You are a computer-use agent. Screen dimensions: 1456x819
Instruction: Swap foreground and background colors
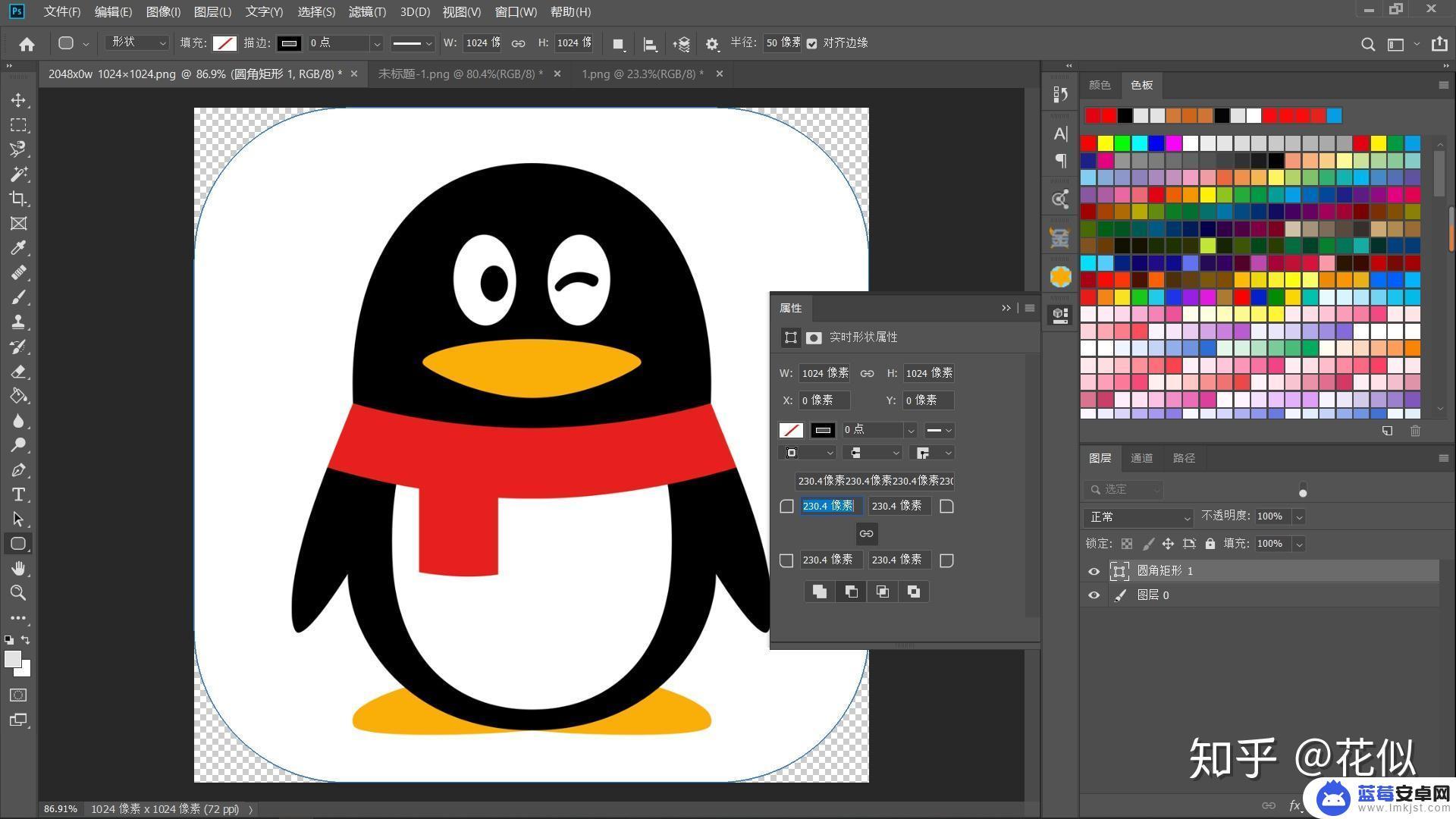click(25, 640)
